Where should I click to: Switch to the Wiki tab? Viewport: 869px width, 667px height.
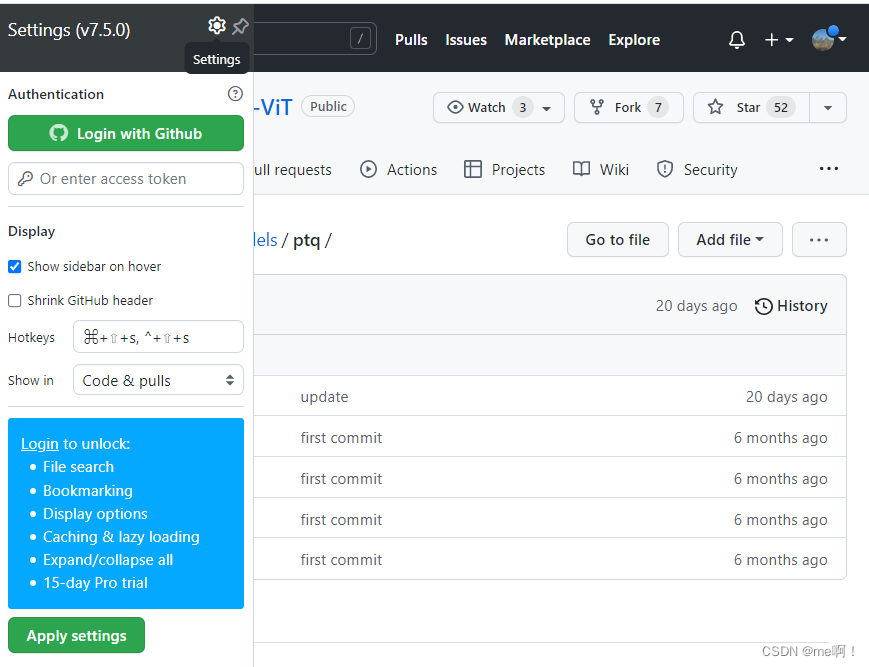[x=601, y=170]
